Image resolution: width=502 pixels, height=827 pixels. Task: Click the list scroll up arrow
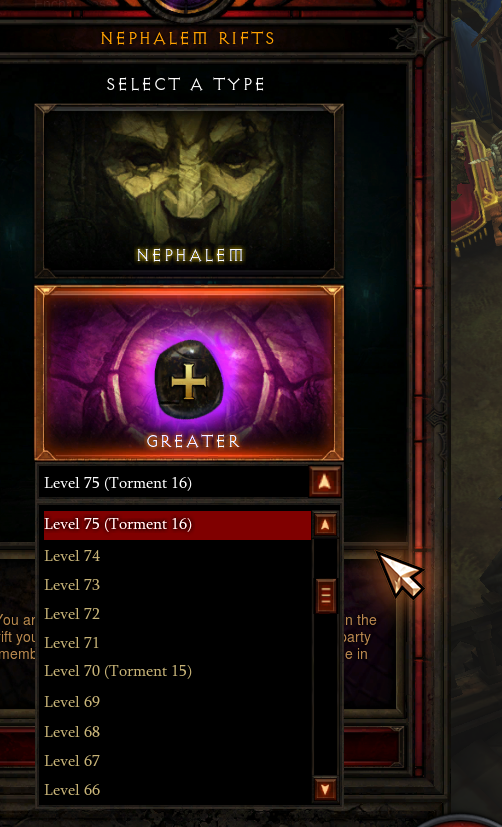(x=325, y=525)
